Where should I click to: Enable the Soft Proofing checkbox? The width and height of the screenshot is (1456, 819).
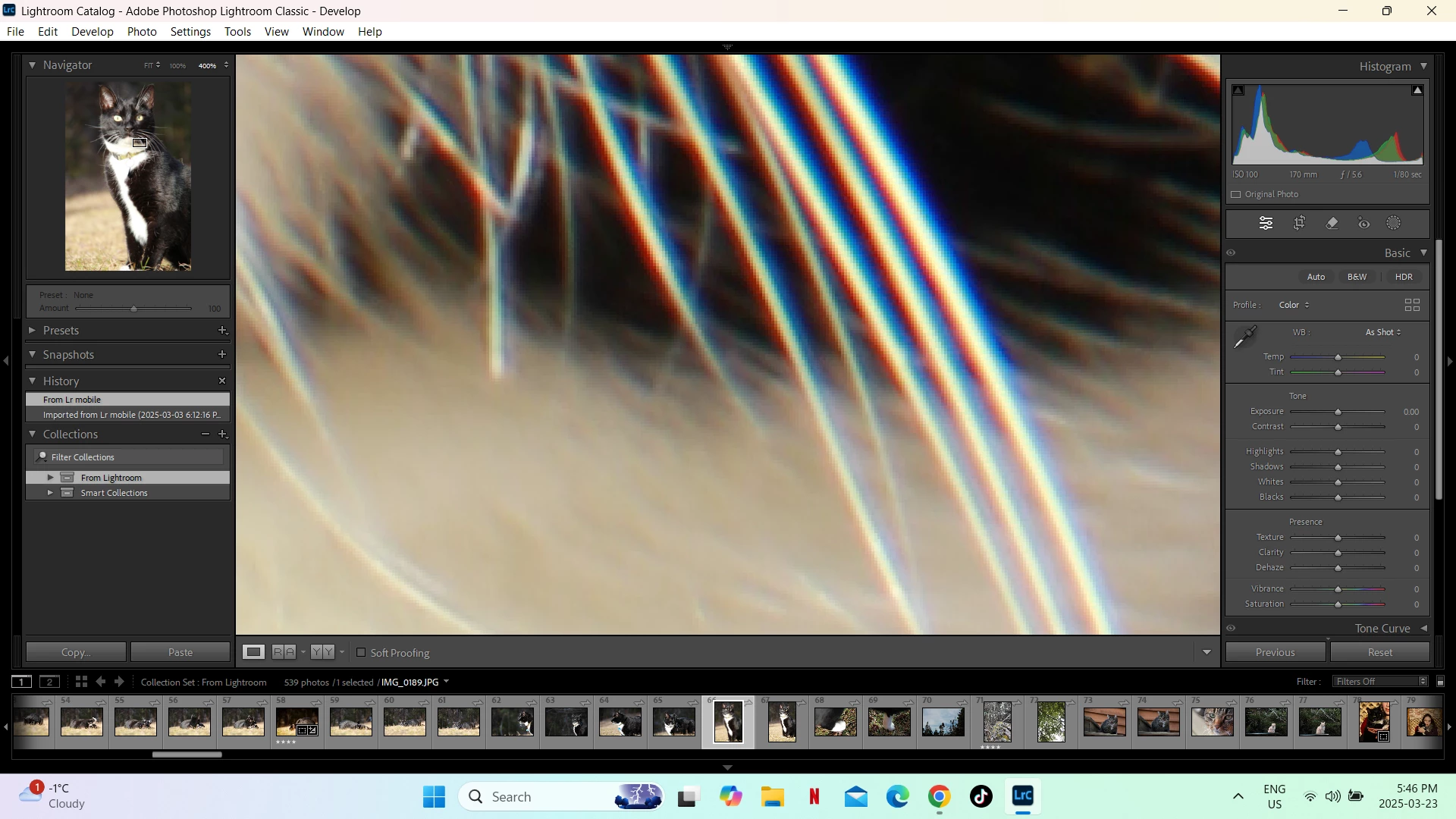(x=362, y=652)
